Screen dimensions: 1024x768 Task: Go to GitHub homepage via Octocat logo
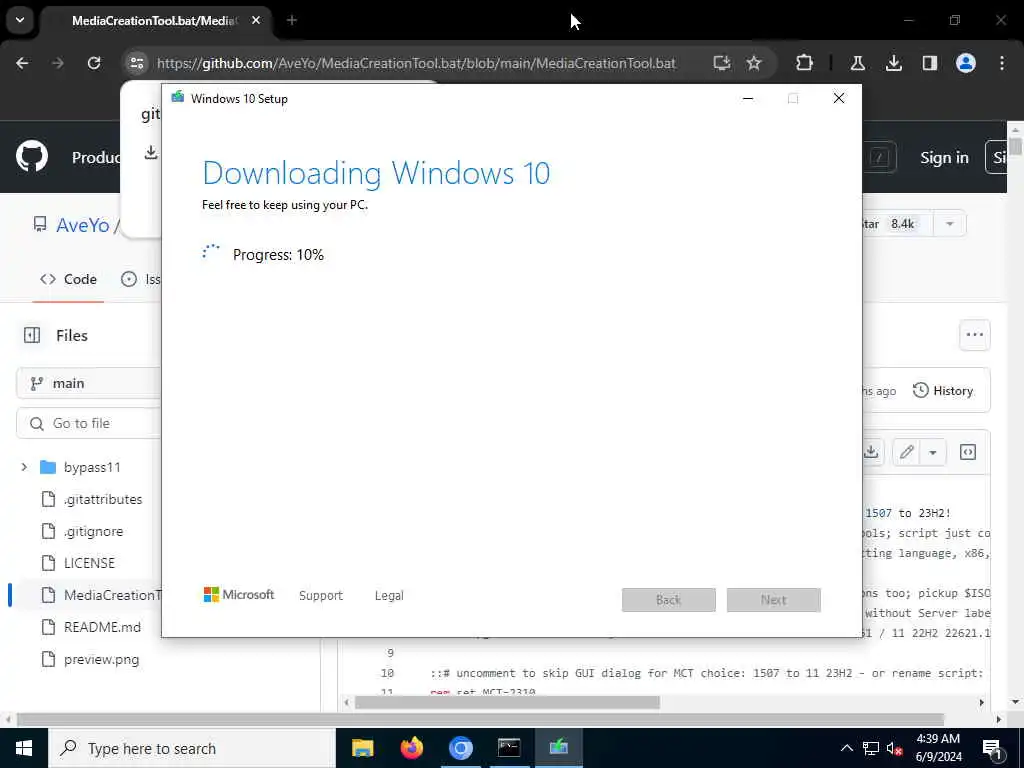coord(32,157)
